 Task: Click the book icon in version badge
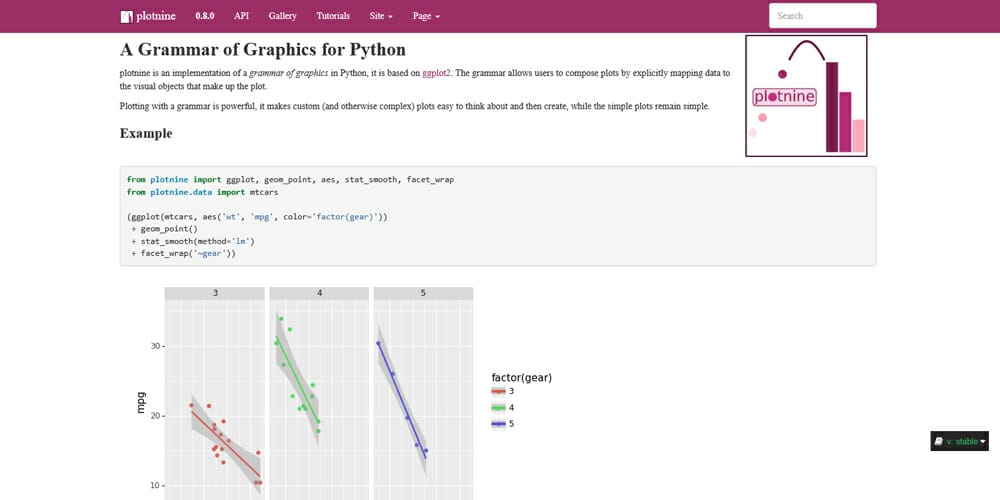[939, 441]
